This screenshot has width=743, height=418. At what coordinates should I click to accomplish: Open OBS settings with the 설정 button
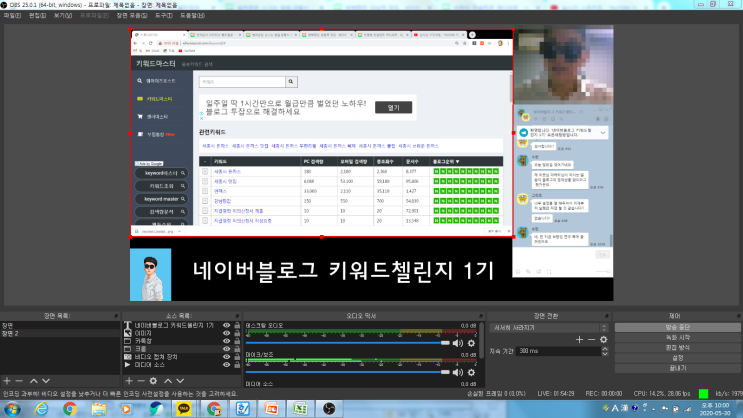(x=678, y=358)
